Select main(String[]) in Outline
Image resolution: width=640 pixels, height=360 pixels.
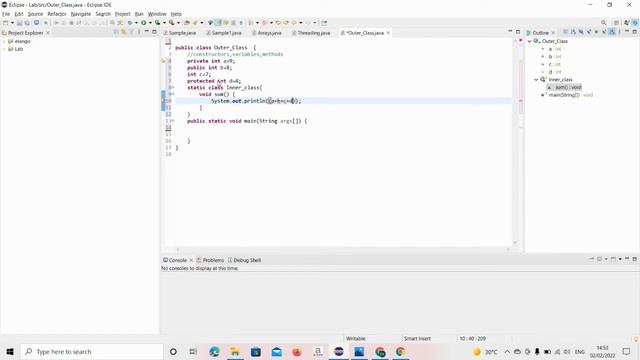[x=567, y=95]
